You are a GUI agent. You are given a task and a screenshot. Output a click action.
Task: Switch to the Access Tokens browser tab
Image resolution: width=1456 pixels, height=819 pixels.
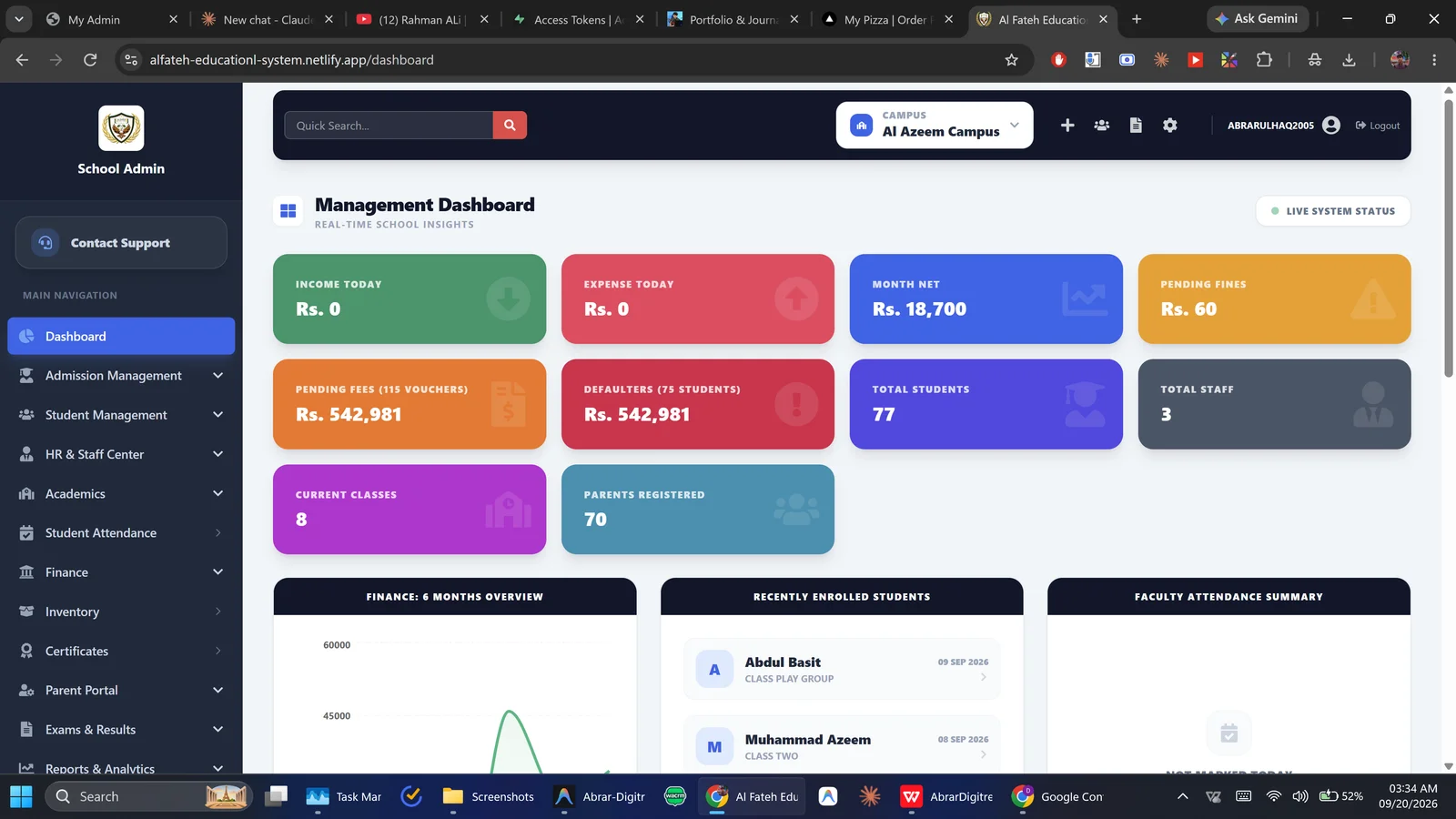click(577, 19)
